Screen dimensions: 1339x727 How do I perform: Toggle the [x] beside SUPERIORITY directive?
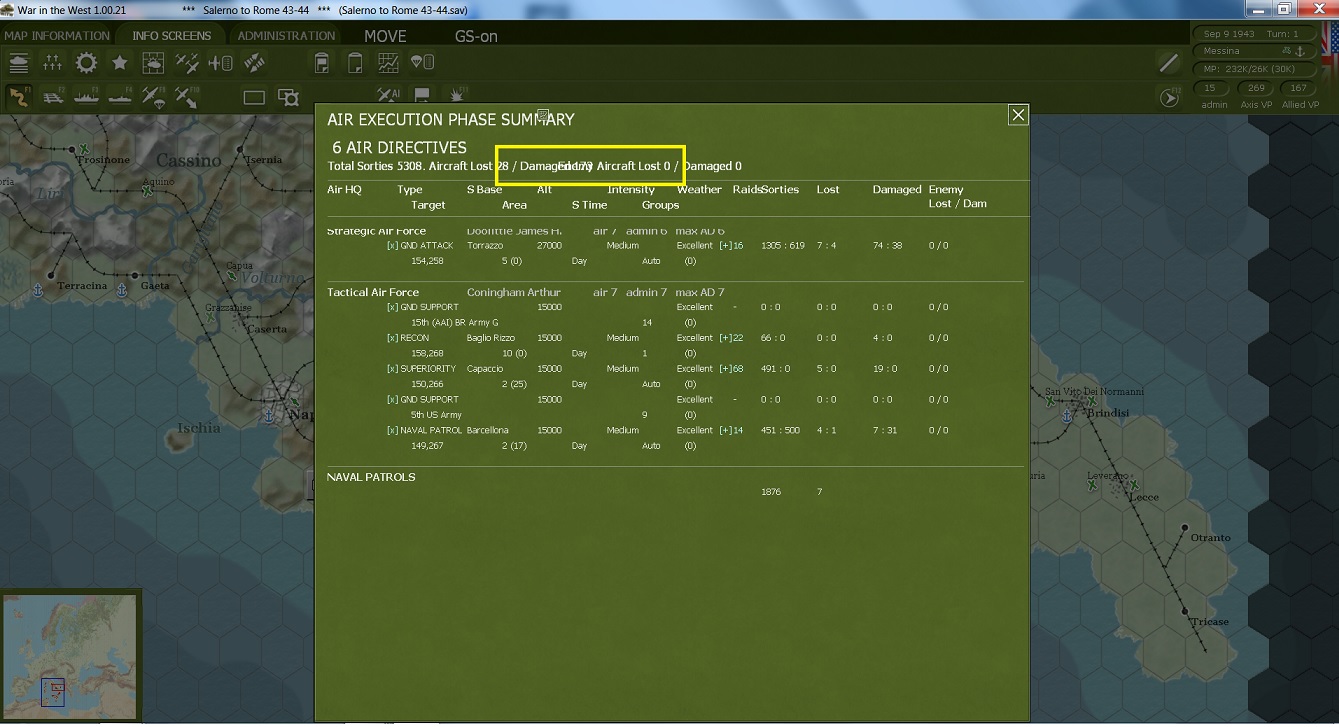pos(392,368)
